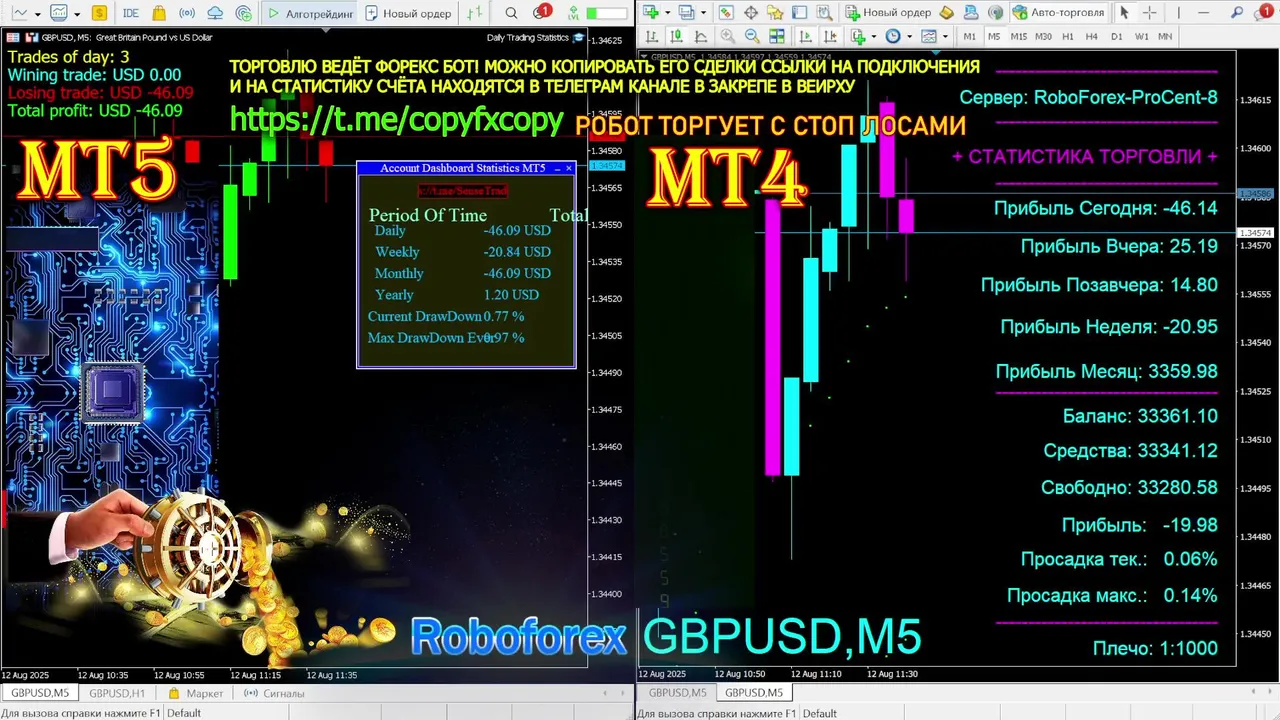Select inactive first GBPUSD,M5 tab in MT4
The image size is (1280, 720).
pos(677,693)
